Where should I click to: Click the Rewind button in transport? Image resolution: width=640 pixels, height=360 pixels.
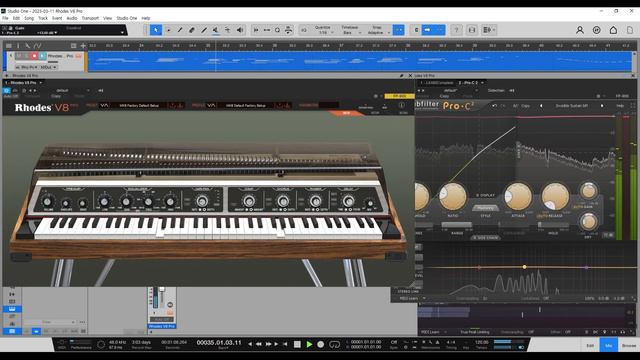pos(258,344)
